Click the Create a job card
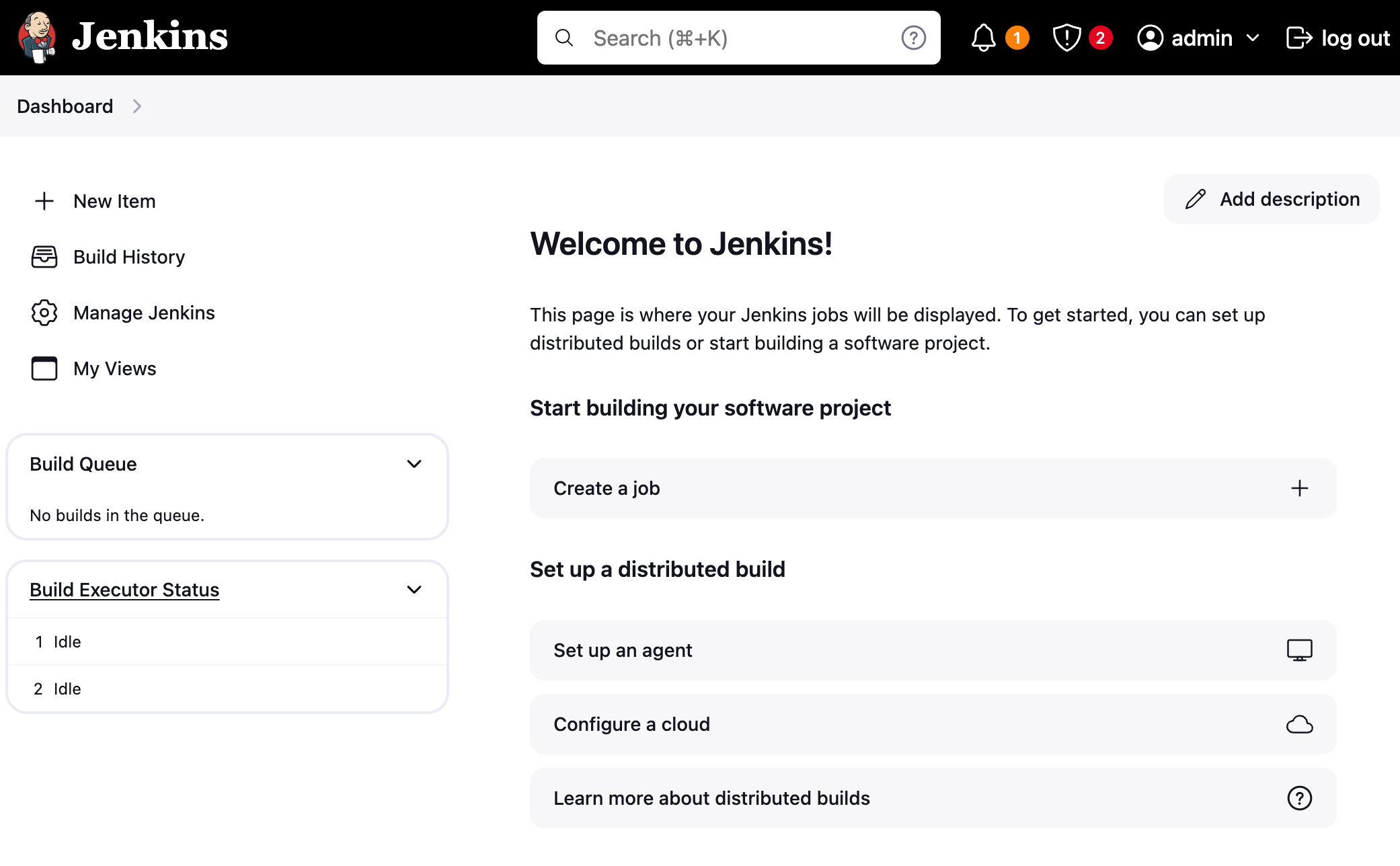 933,488
